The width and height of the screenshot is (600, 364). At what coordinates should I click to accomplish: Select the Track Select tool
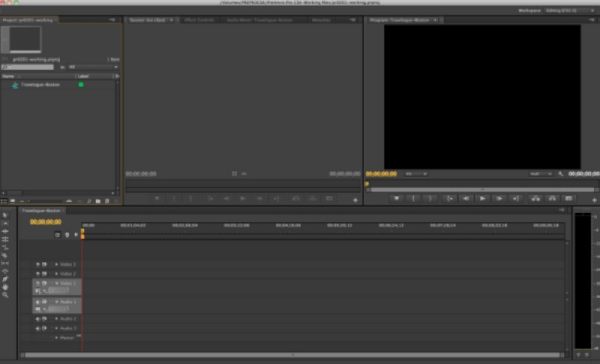click(x=5, y=223)
